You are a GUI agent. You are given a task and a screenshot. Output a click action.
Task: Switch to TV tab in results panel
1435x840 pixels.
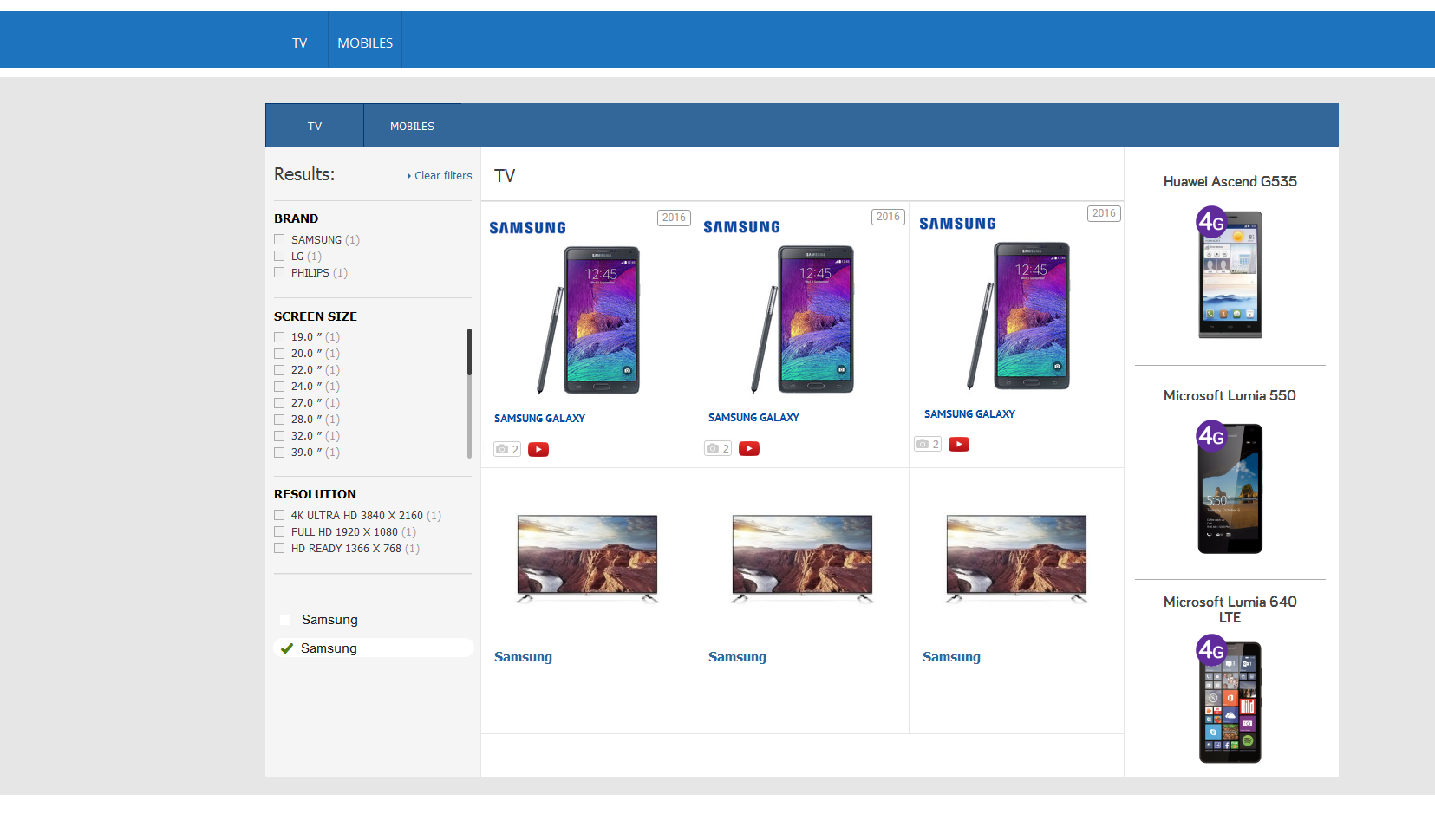coord(315,126)
